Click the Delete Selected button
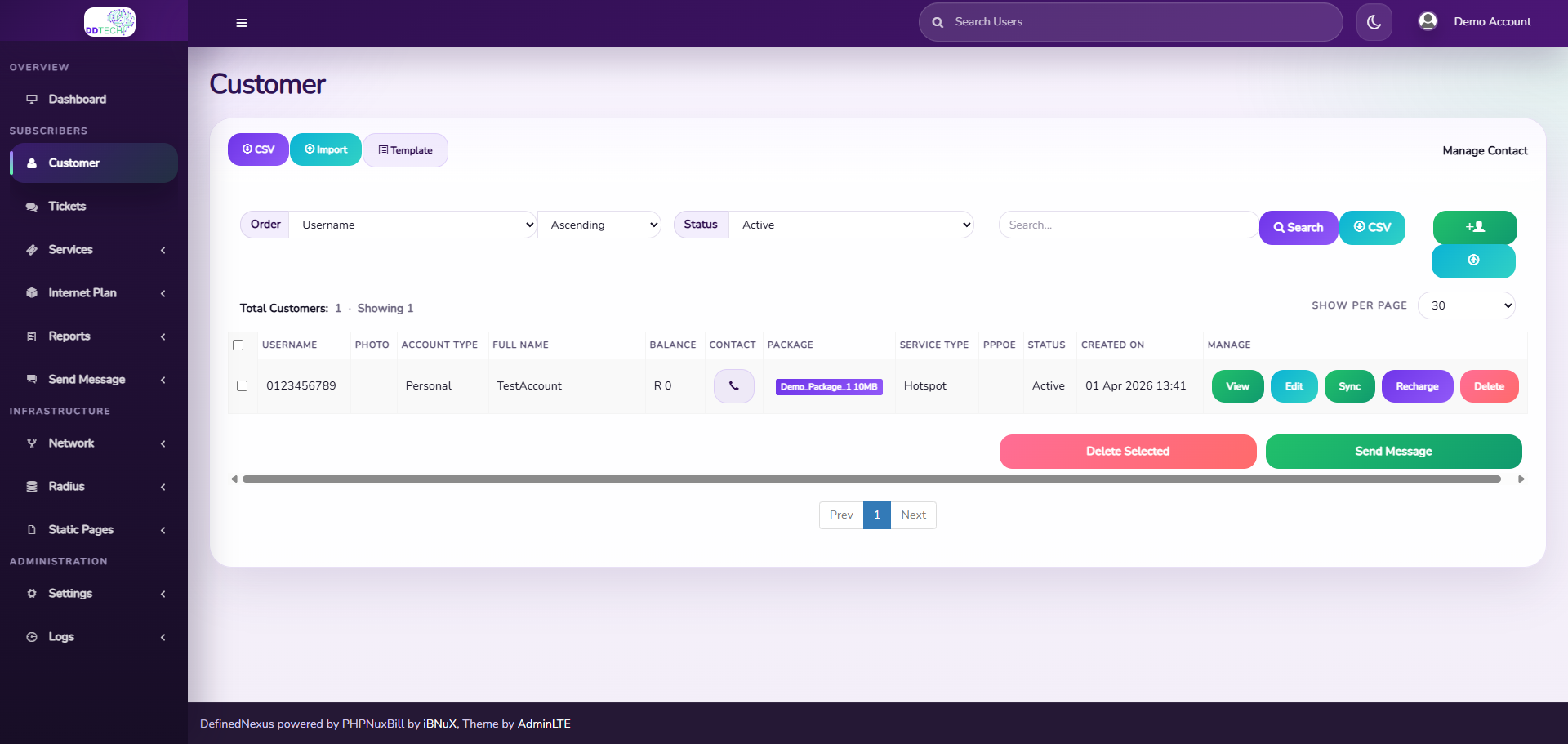1568x744 pixels. [1127, 451]
